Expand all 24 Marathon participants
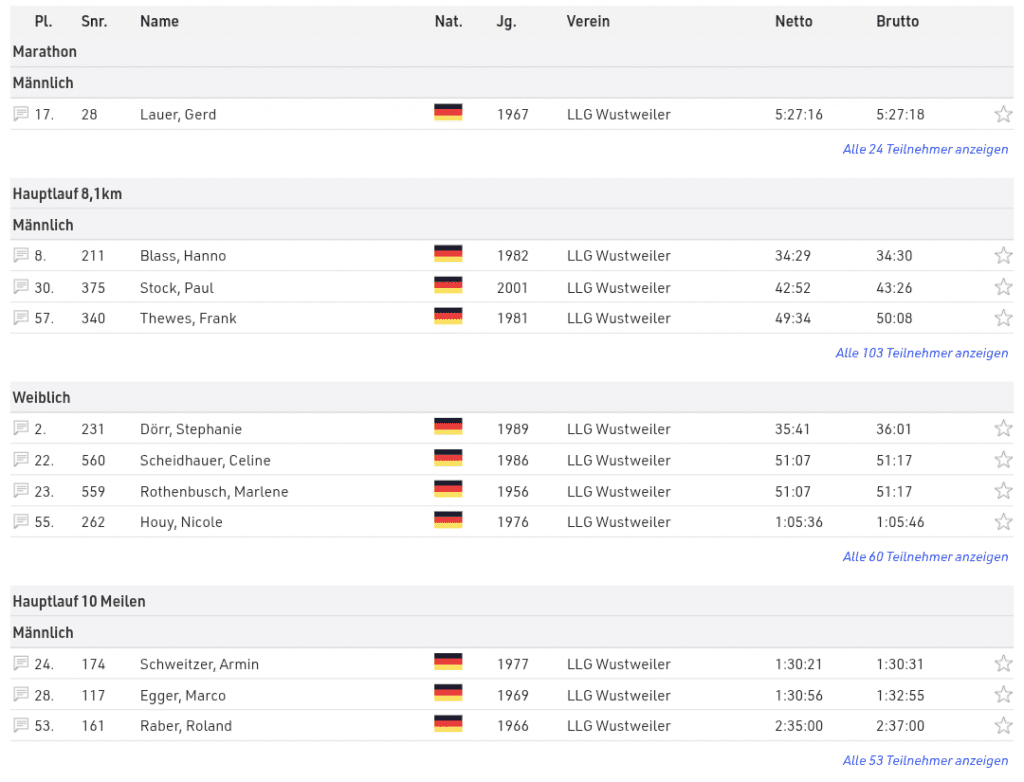Image resolution: width=1024 pixels, height=782 pixels. click(x=925, y=149)
